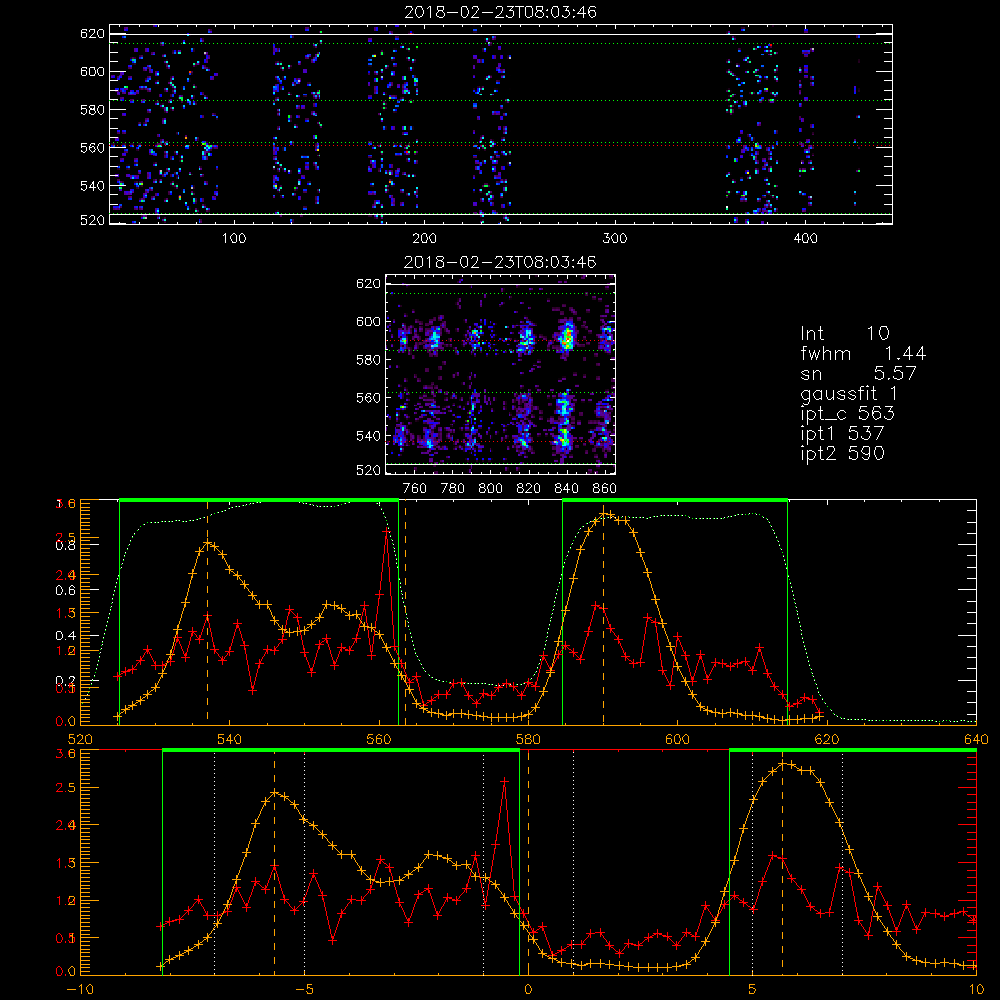Click the right green bar atop bottom plot
Viewport: 1000px width, 1000px height.
[853, 751]
